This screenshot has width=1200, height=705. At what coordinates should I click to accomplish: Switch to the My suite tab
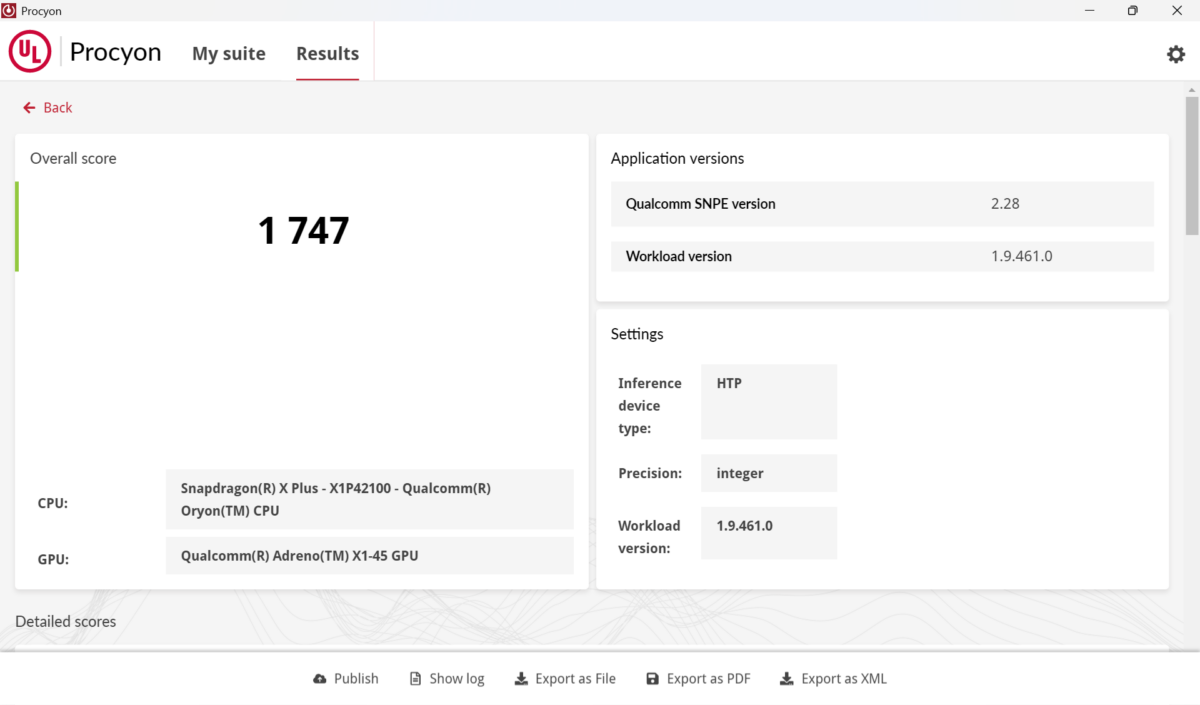point(229,53)
